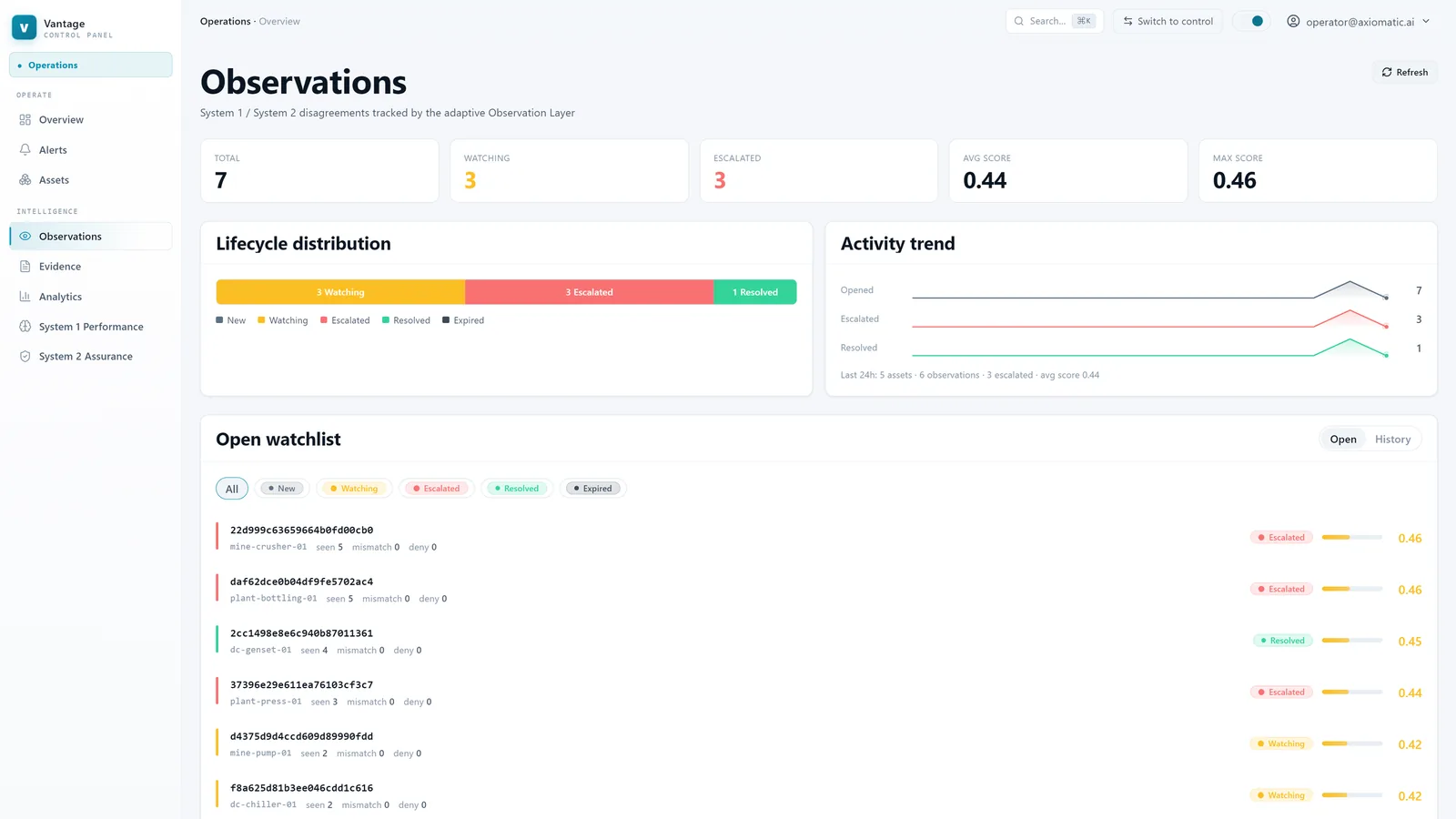Viewport: 1456px width, 819px height.
Task: Click the Overview breadcrumb
Action: tap(279, 21)
